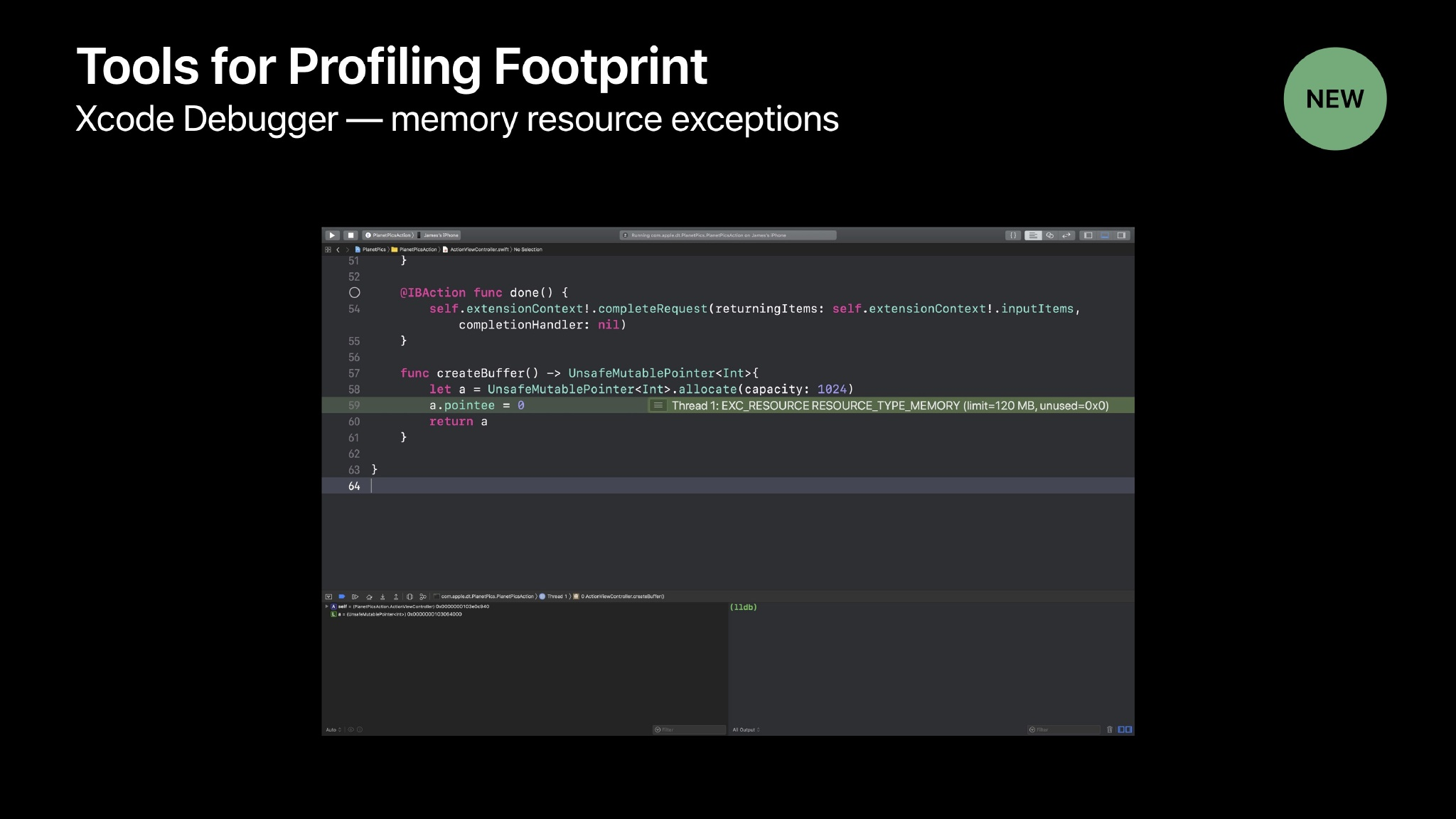Open the Debug Memory Graph icon
The width and height of the screenshot is (1456, 819).
423,596
